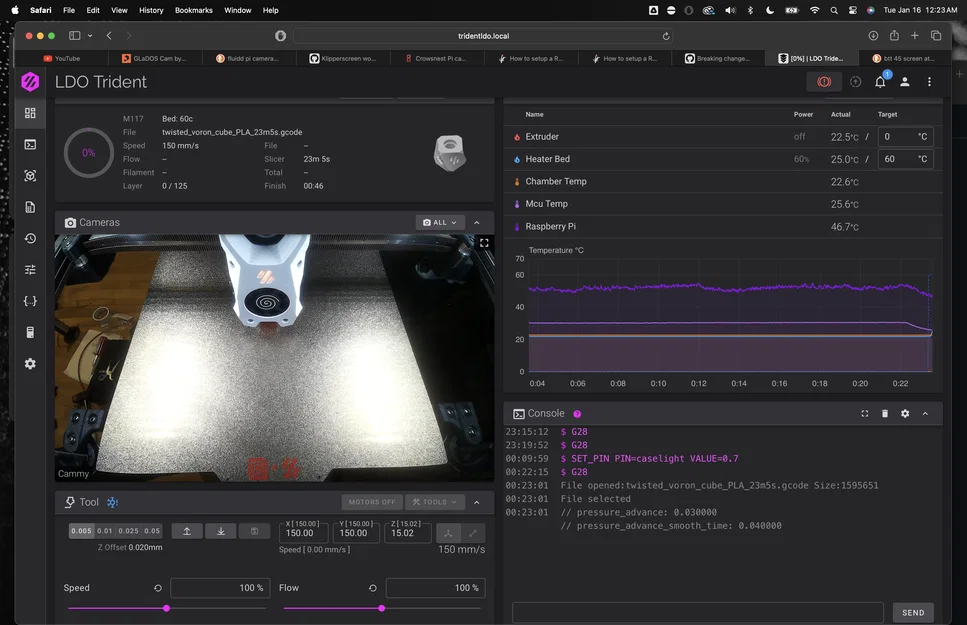Trigger the red emergency stop button
The image size is (967, 625).
pyautogui.click(x=824, y=81)
